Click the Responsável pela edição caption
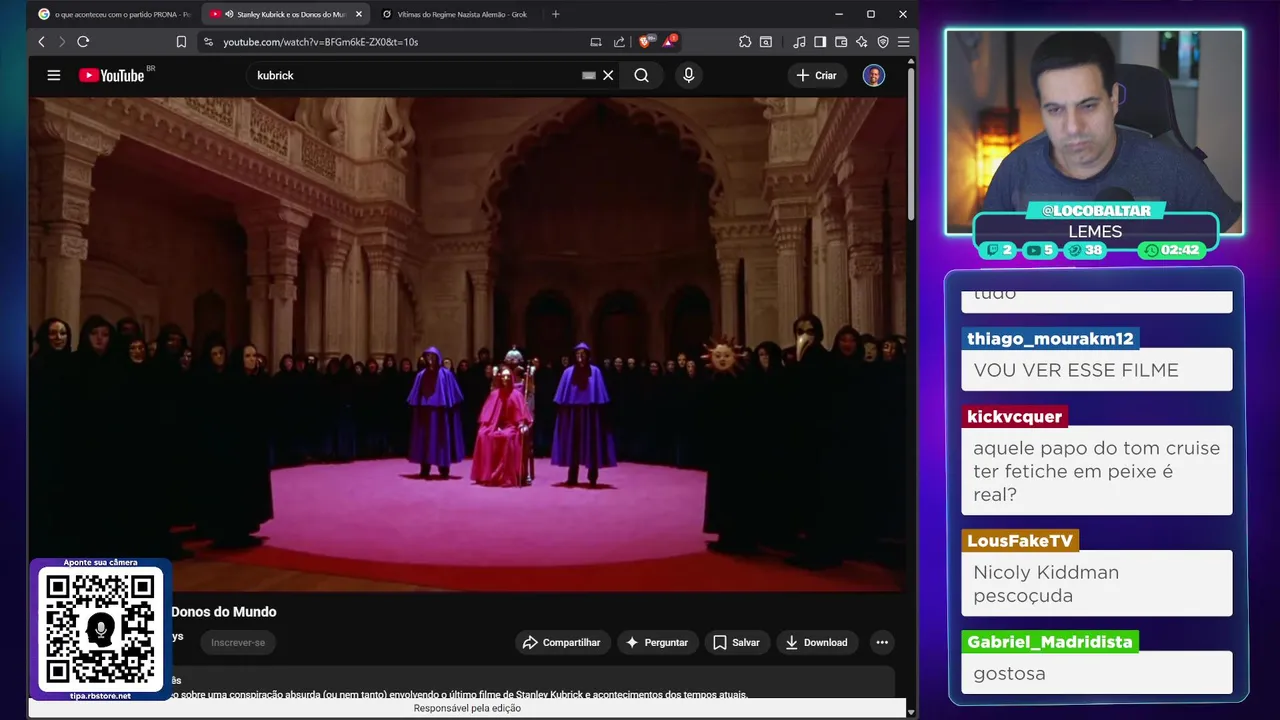1280x720 pixels. pos(467,708)
